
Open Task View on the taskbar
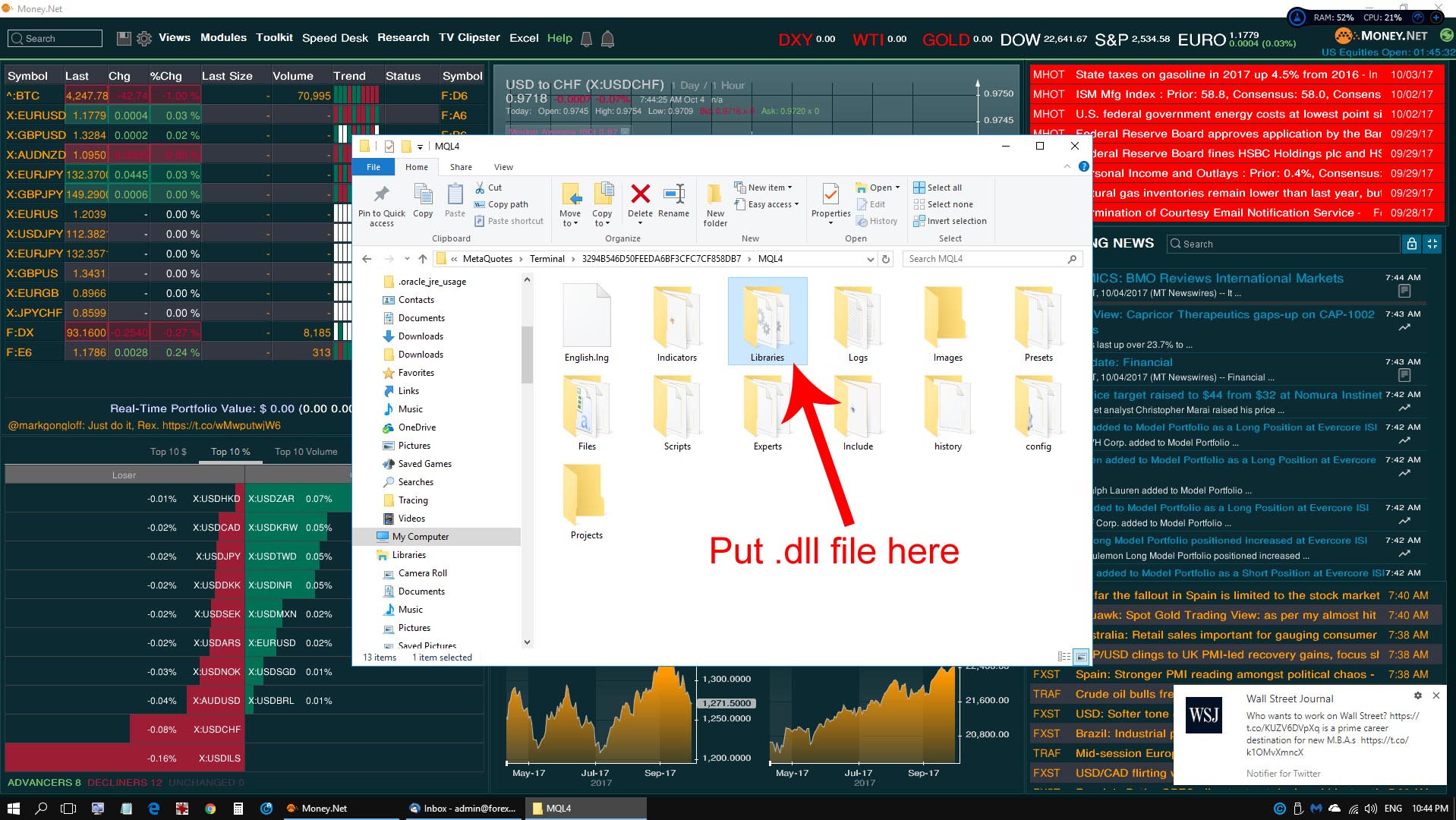pos(68,809)
